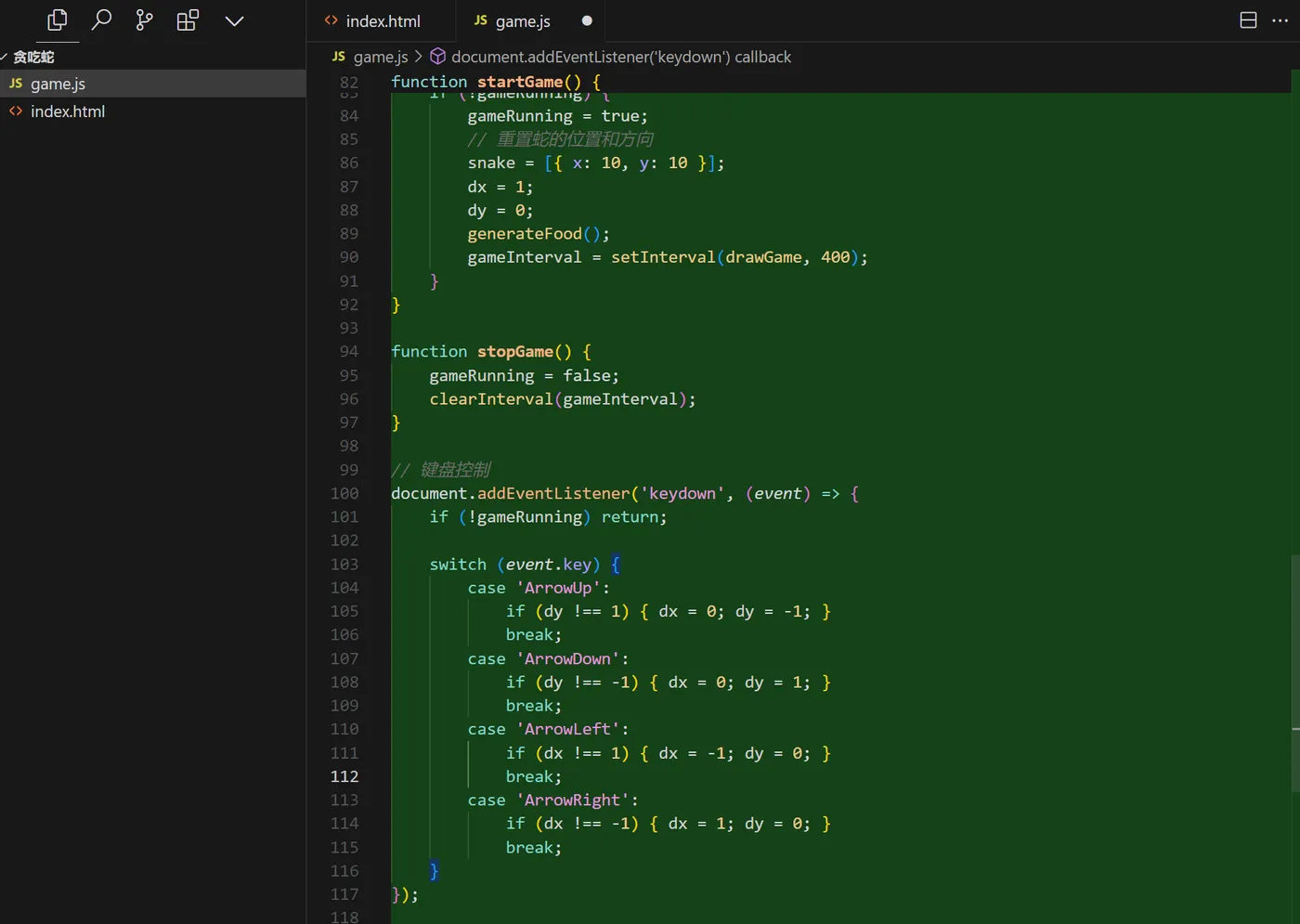Viewport: 1300px width, 924px height.
Task: Click game.js breadcrumb segment
Action: click(380, 57)
